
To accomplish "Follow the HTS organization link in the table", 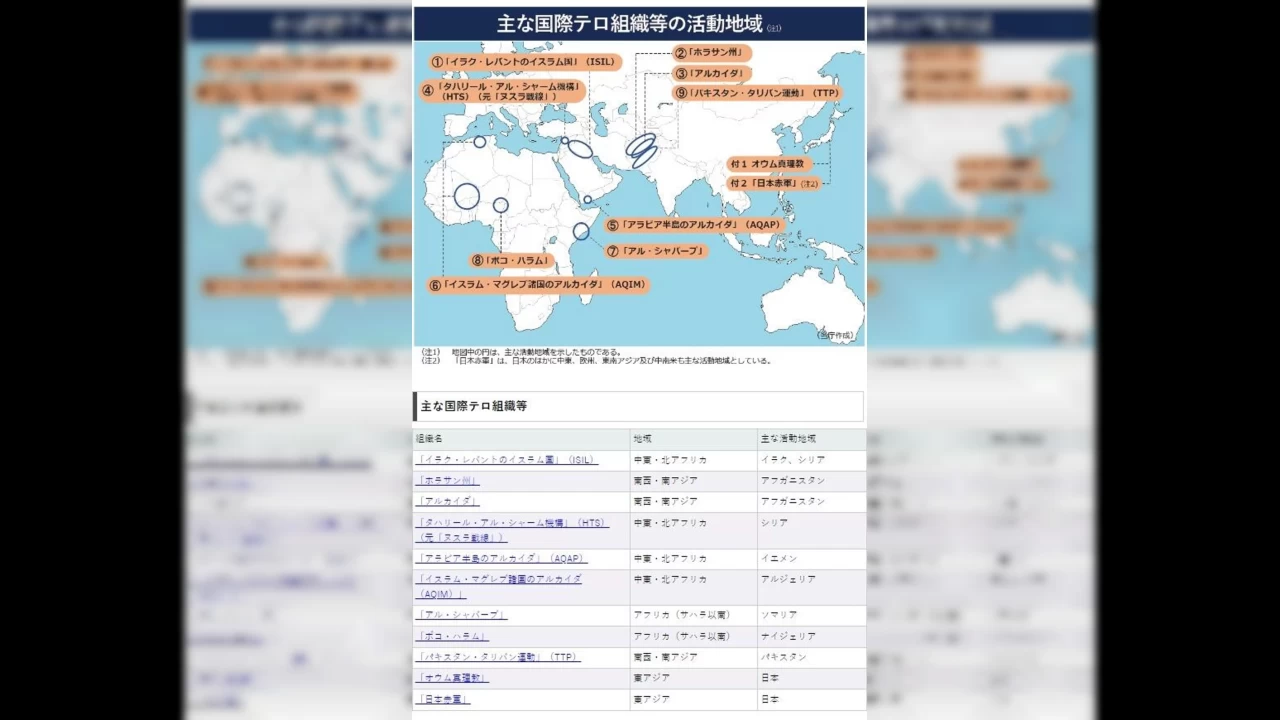I will pos(511,523).
